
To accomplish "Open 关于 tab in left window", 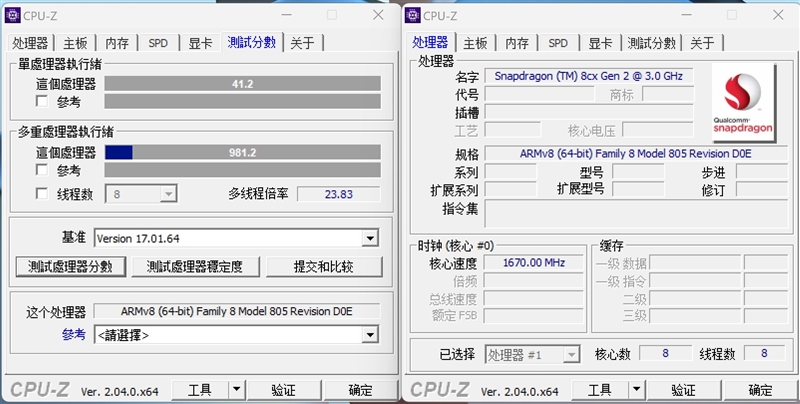I will tap(303, 43).
